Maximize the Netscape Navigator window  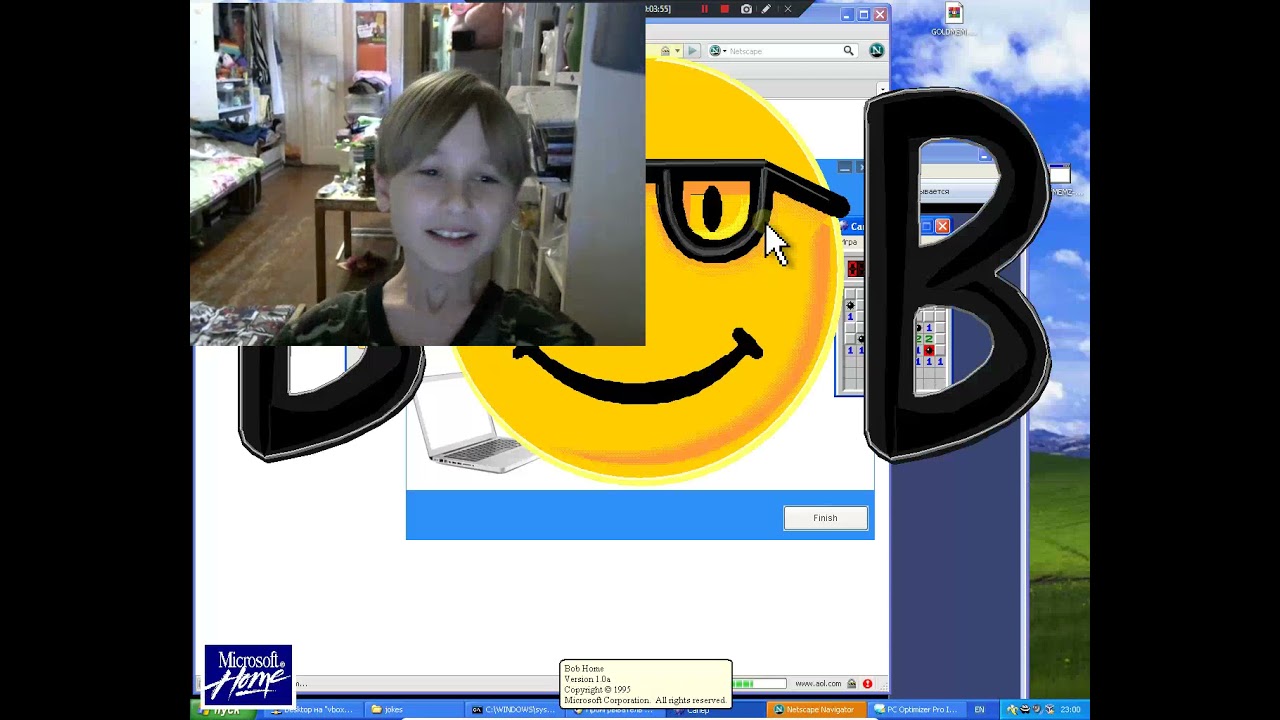coord(864,14)
